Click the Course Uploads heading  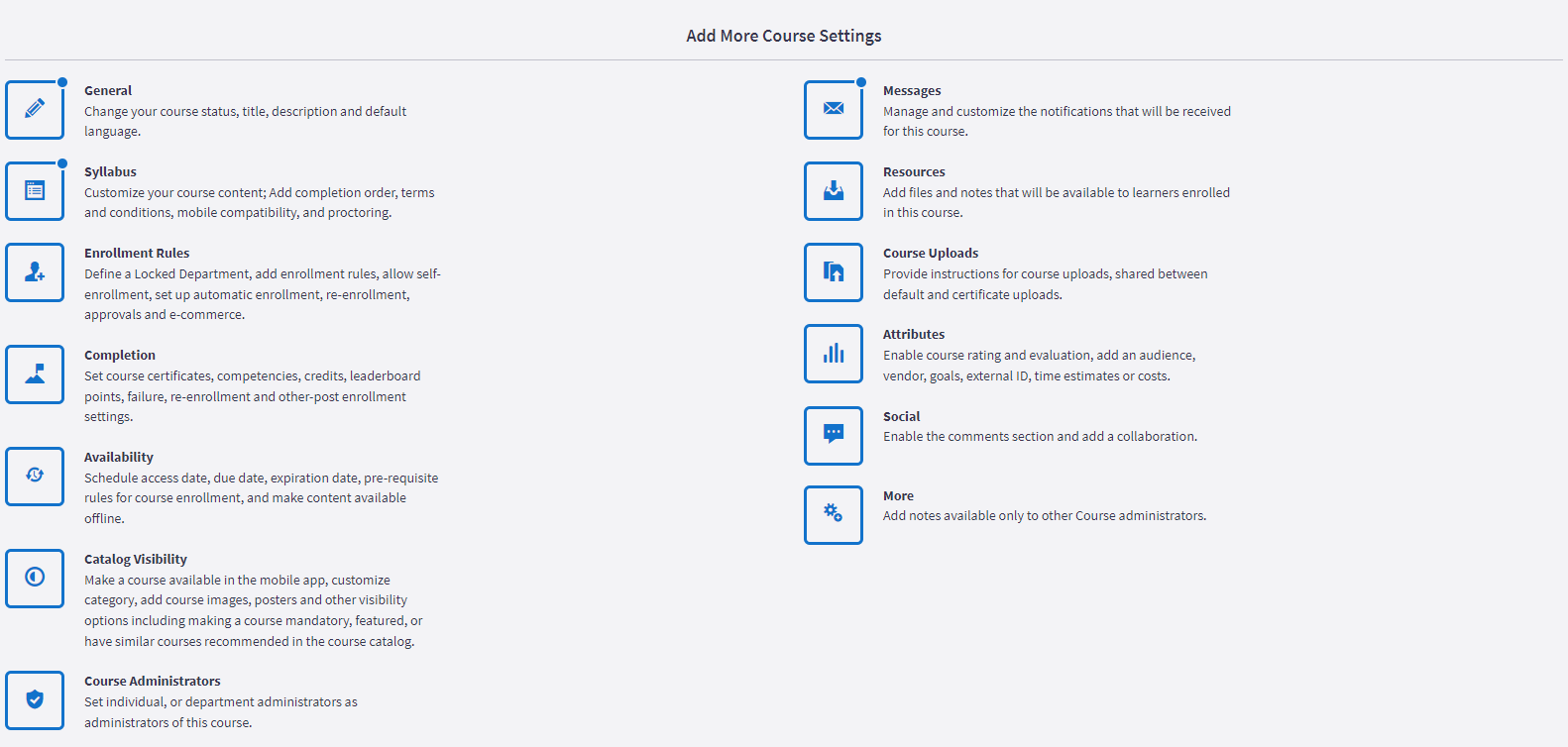(x=931, y=253)
